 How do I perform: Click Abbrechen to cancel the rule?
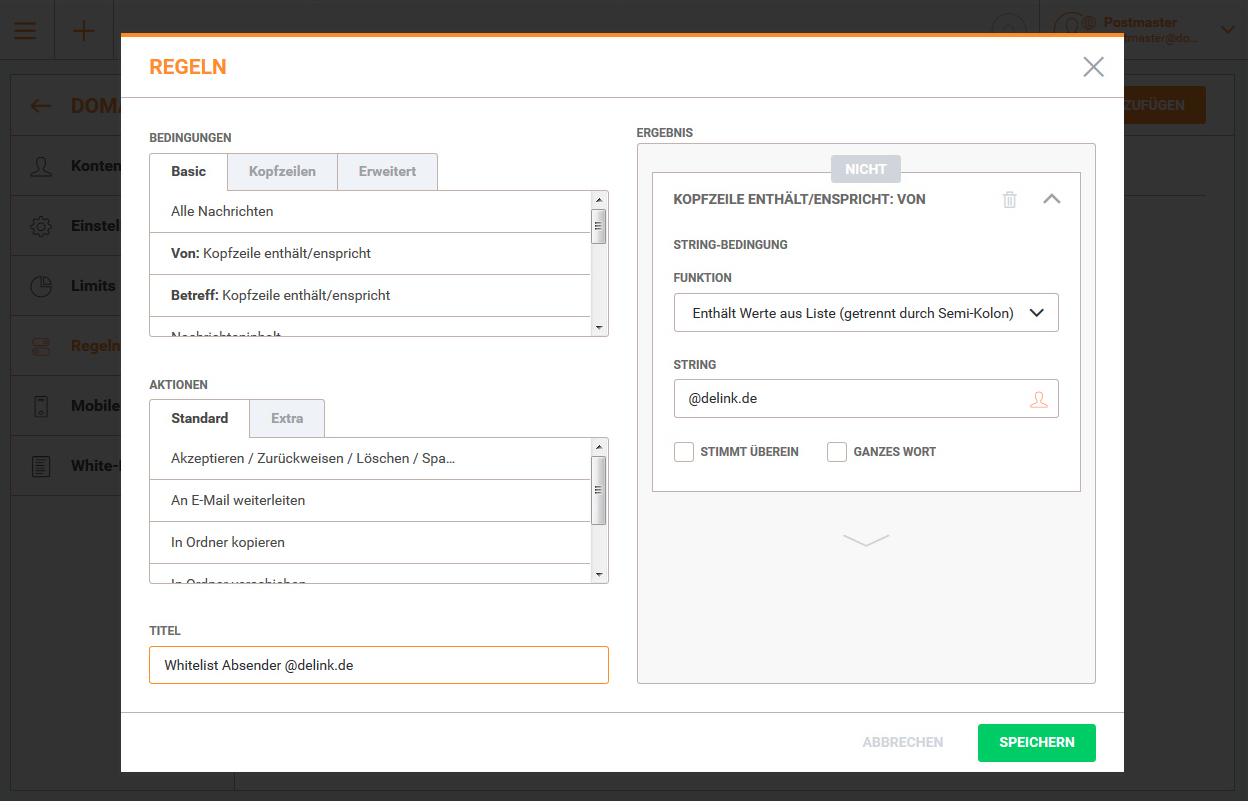point(902,742)
